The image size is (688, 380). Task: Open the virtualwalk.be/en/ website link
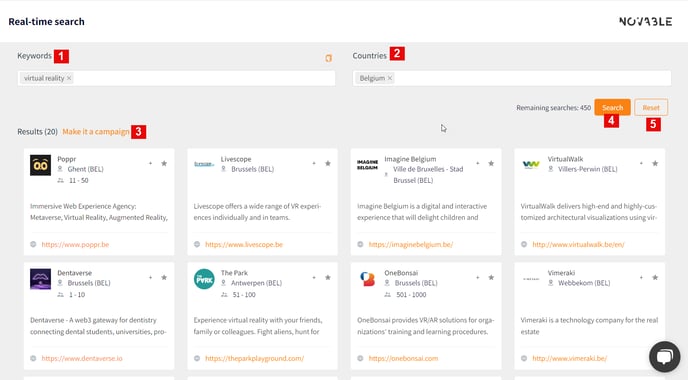click(x=578, y=244)
